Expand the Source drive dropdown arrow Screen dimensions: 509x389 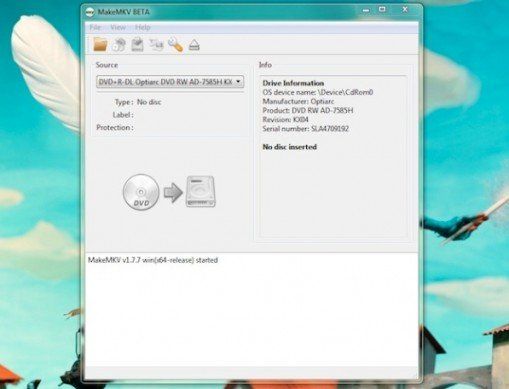(238, 81)
